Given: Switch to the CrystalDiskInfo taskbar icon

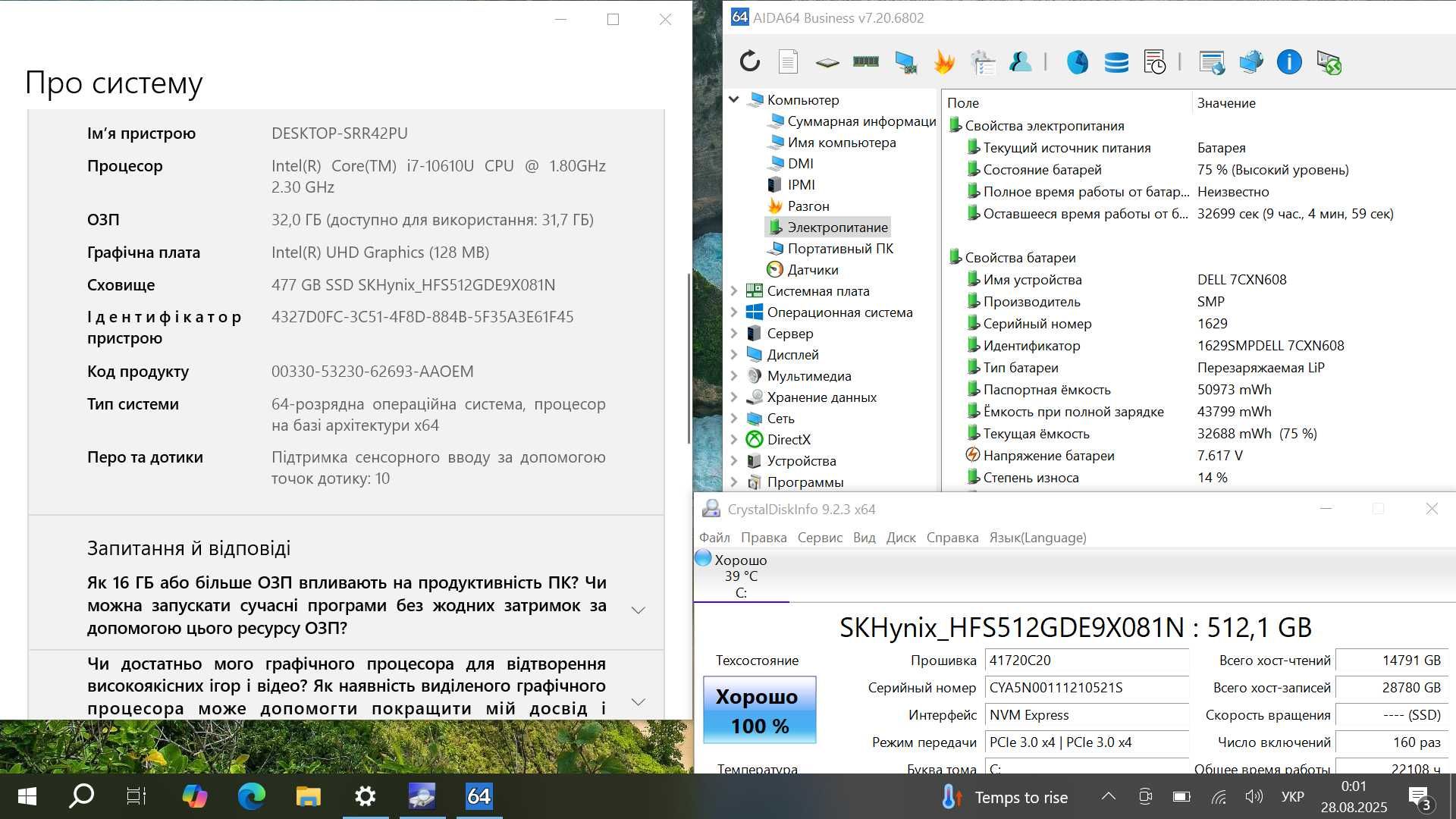Looking at the screenshot, I should (422, 796).
